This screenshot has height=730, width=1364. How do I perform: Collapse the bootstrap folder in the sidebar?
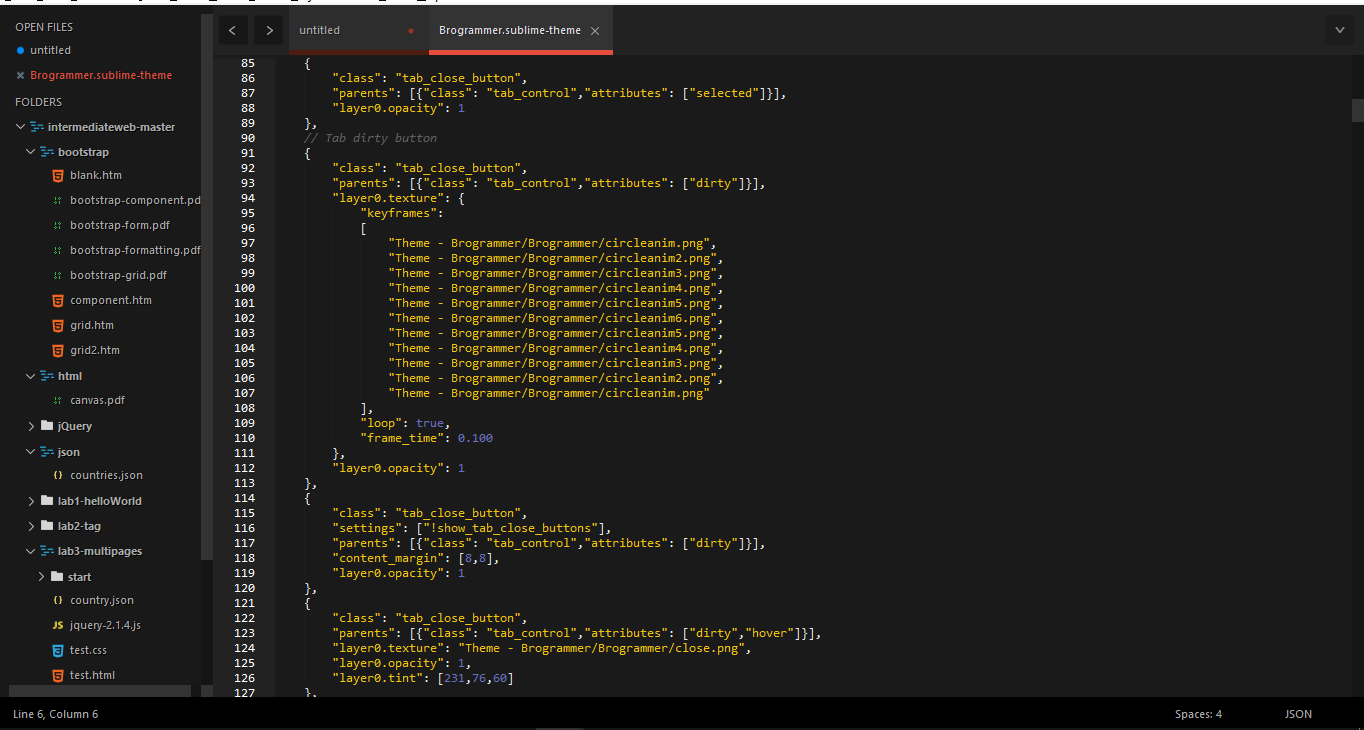(29, 151)
